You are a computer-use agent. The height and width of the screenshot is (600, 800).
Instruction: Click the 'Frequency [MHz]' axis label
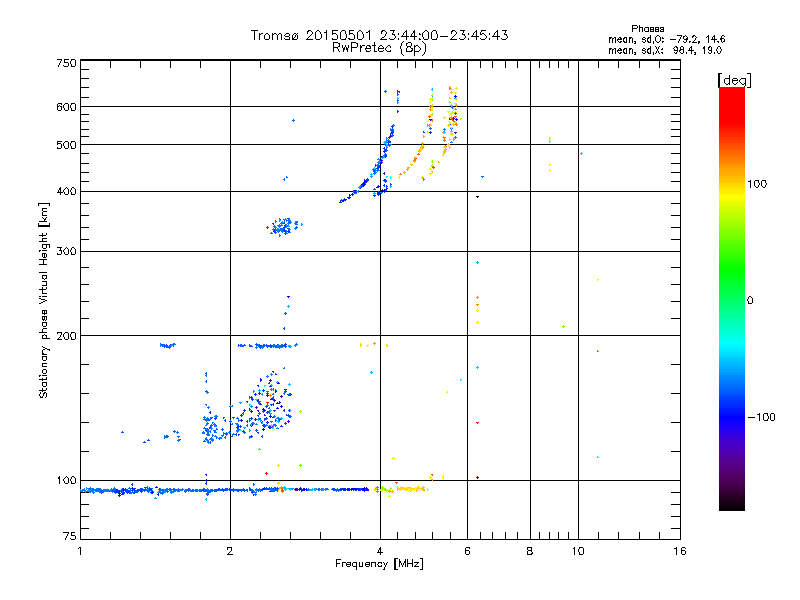click(x=379, y=564)
